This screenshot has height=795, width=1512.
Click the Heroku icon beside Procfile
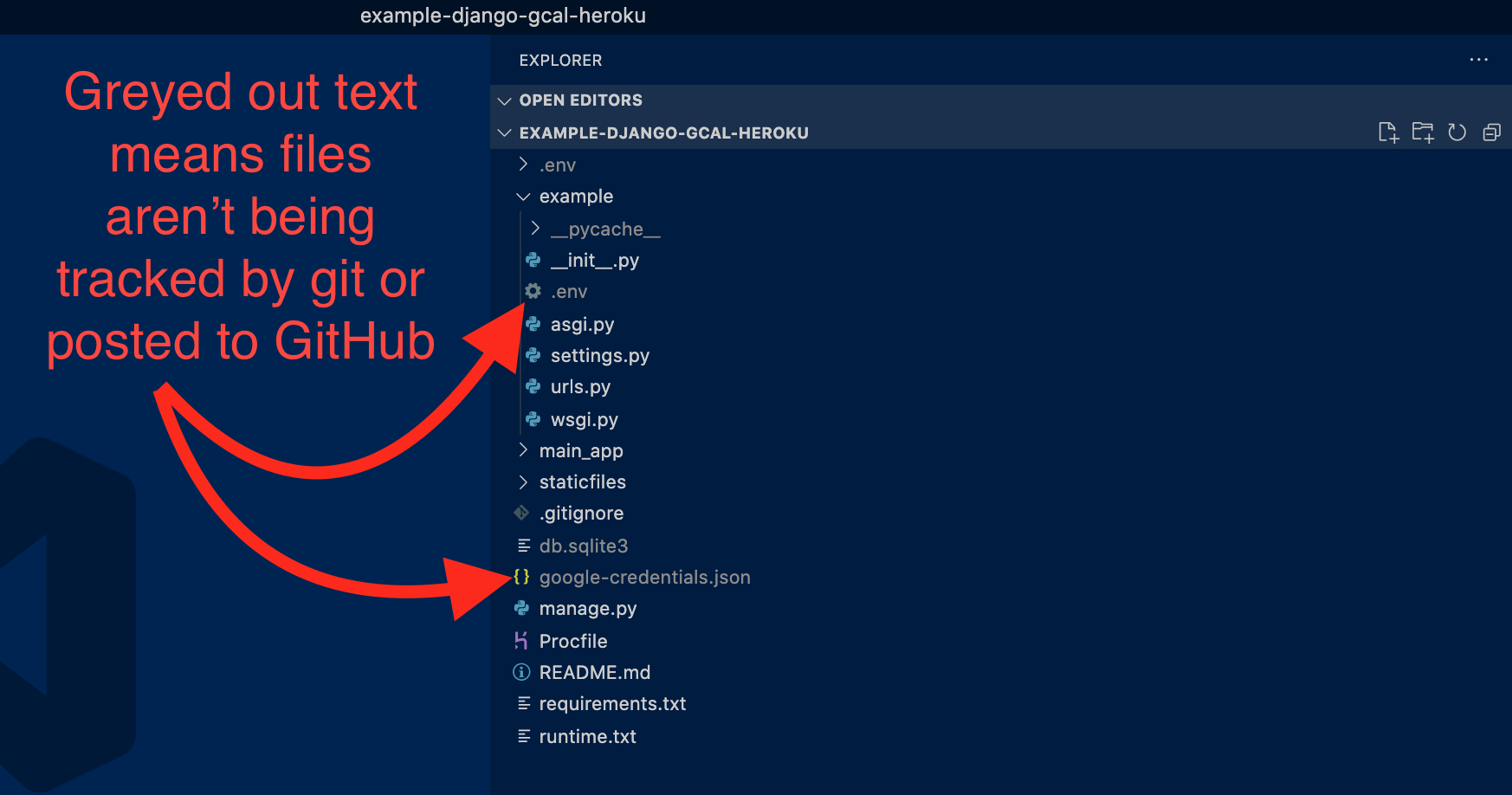[x=521, y=641]
